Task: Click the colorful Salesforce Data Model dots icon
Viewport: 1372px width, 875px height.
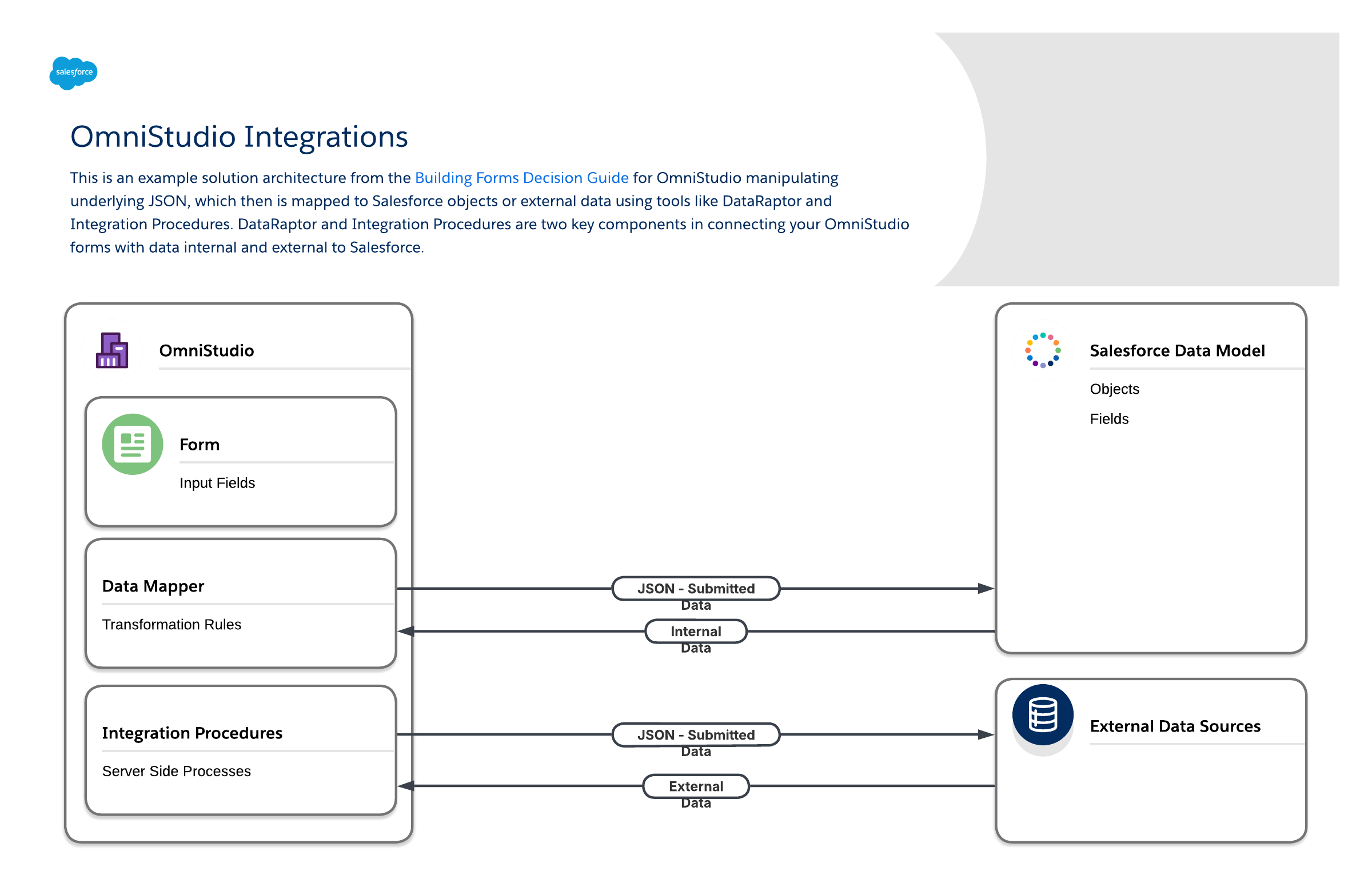Action: [1043, 350]
